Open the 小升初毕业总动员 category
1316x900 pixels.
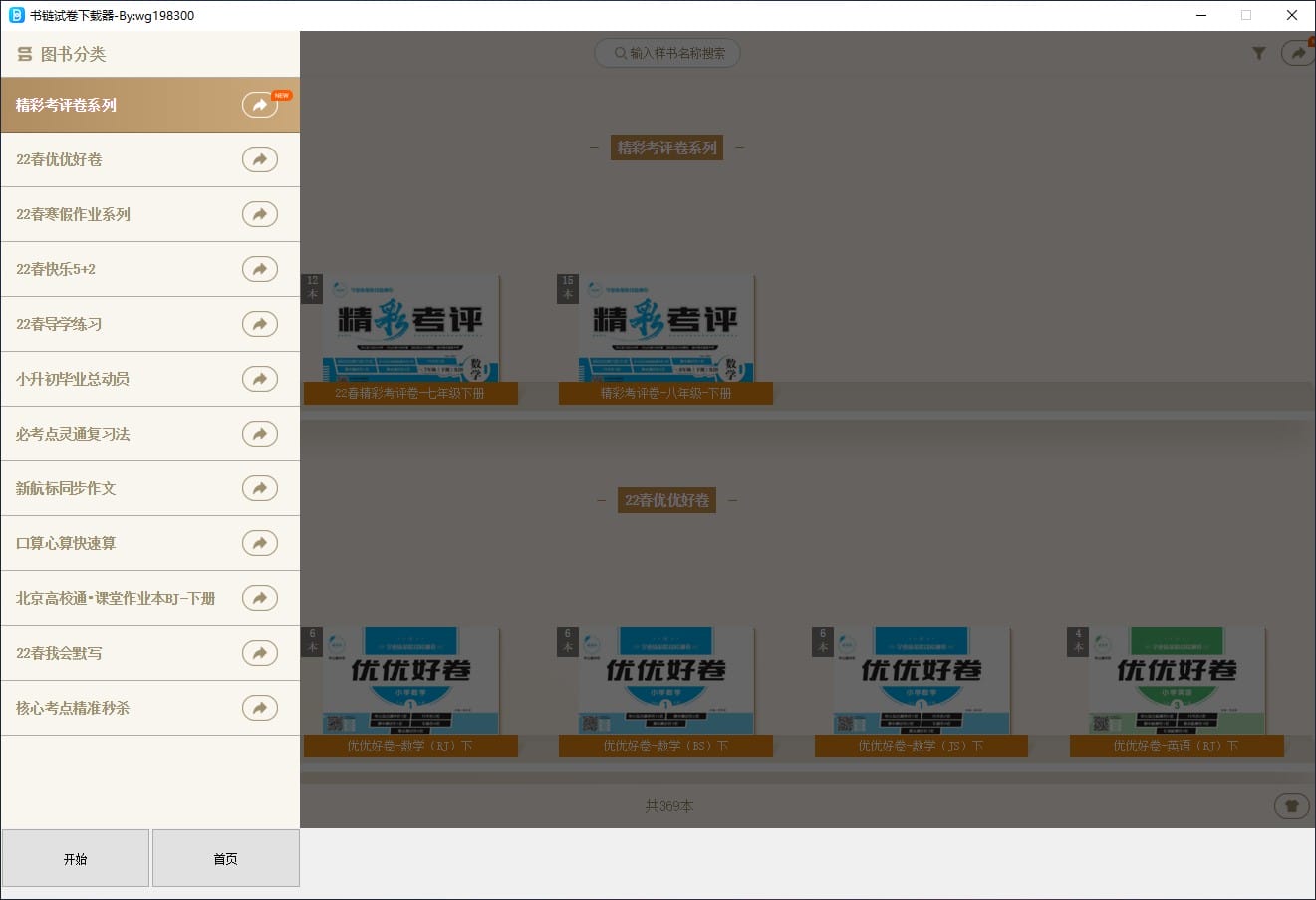[x=150, y=379]
